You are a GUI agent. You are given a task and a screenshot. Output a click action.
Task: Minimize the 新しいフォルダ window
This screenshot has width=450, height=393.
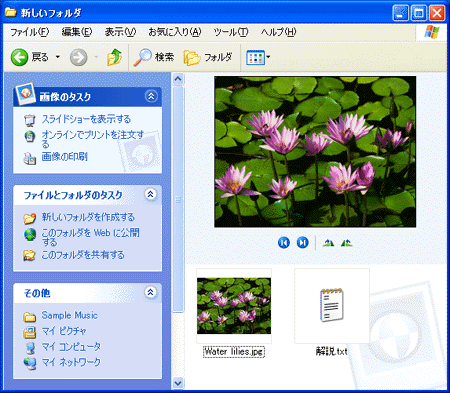pos(400,13)
